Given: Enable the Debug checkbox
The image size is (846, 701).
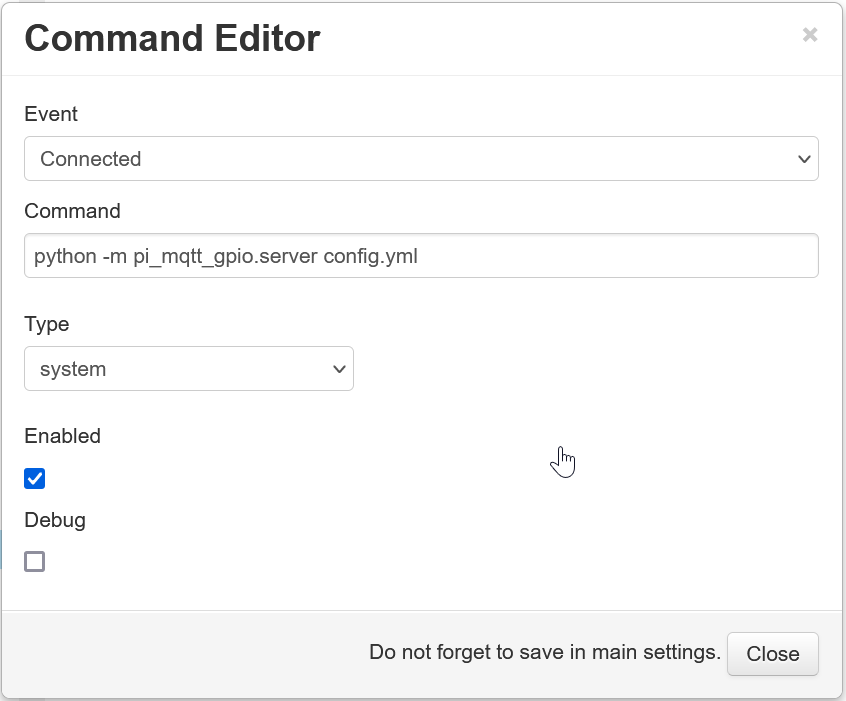Looking at the screenshot, I should [35, 561].
